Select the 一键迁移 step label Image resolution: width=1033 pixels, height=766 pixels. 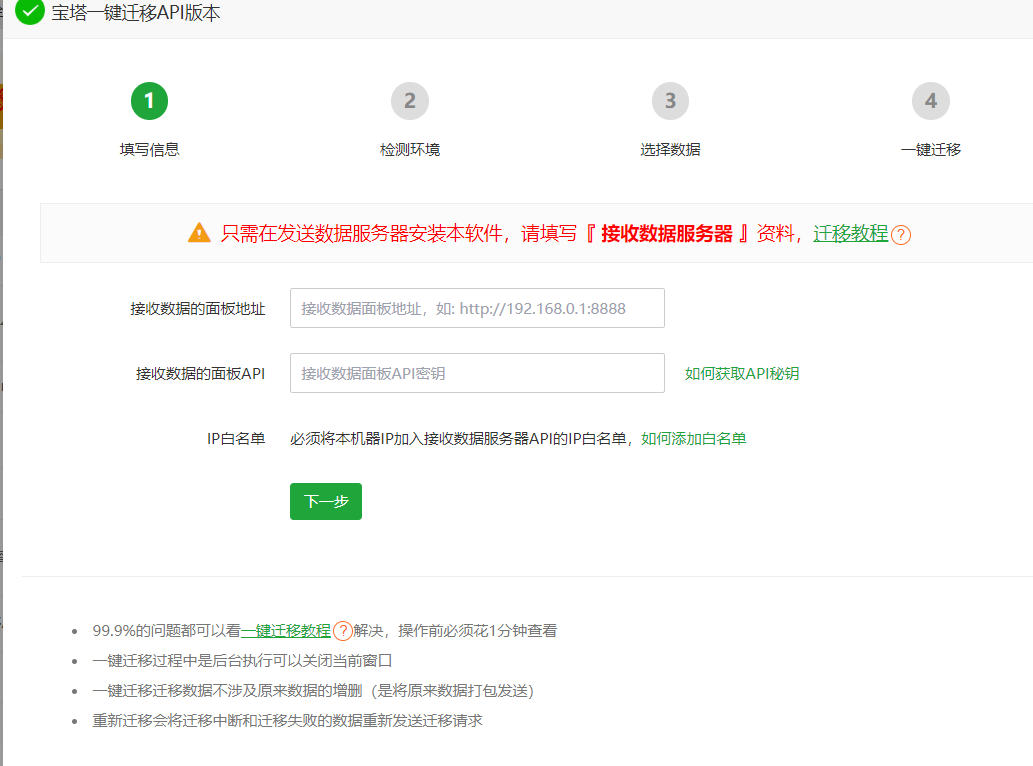click(x=931, y=150)
